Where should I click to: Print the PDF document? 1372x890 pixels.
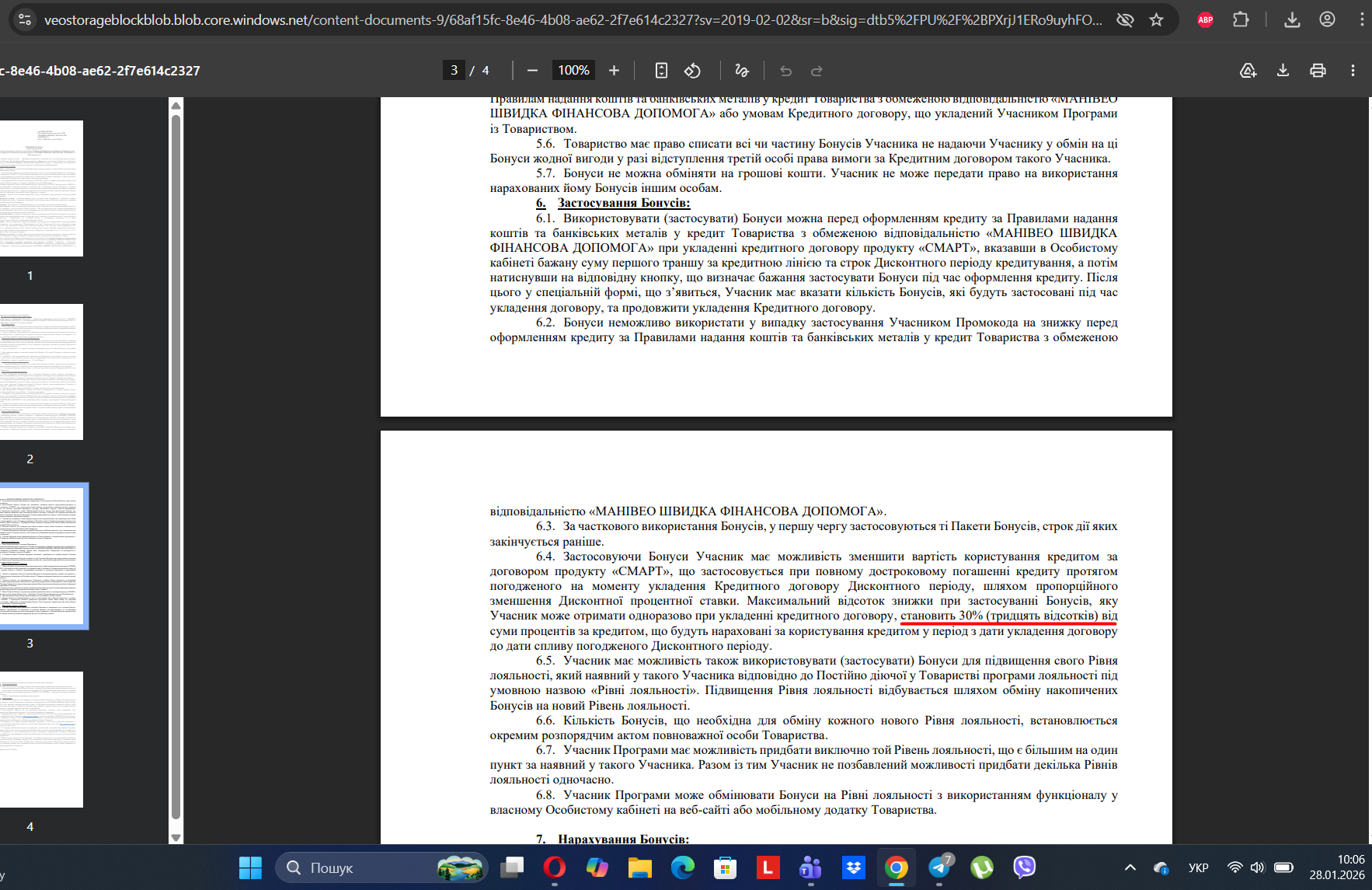(x=1318, y=71)
